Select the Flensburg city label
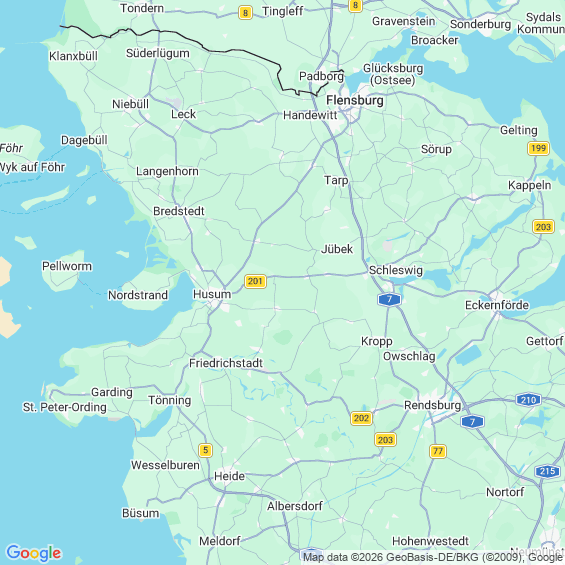The width and height of the screenshot is (565, 565). pos(355,100)
